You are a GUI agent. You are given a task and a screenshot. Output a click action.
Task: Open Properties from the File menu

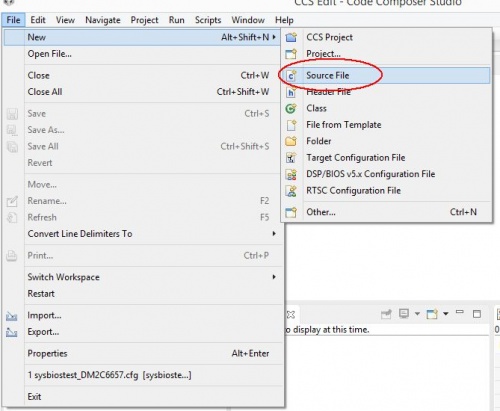click(x=142, y=353)
